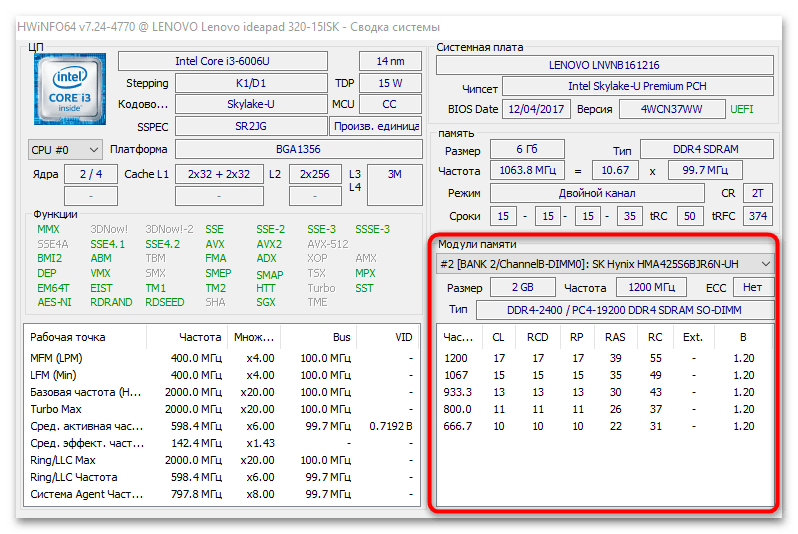Click the Intel Skylake-U Premium PCH chipset field
The height and width of the screenshot is (534, 798).
(638, 86)
